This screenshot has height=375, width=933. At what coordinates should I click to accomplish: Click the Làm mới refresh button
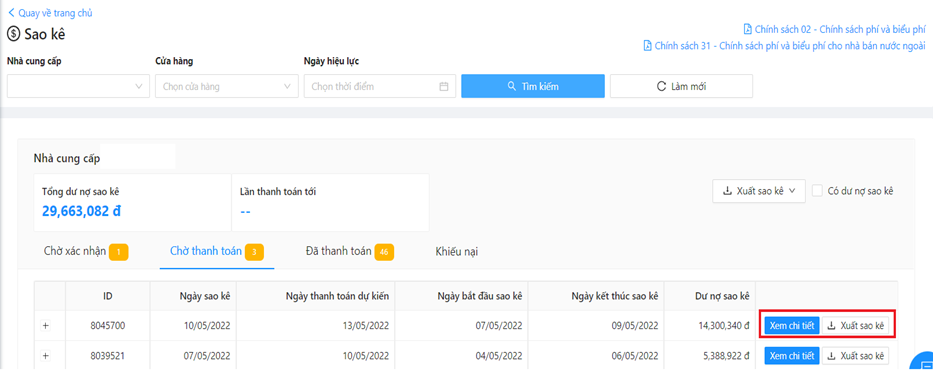[x=681, y=86]
